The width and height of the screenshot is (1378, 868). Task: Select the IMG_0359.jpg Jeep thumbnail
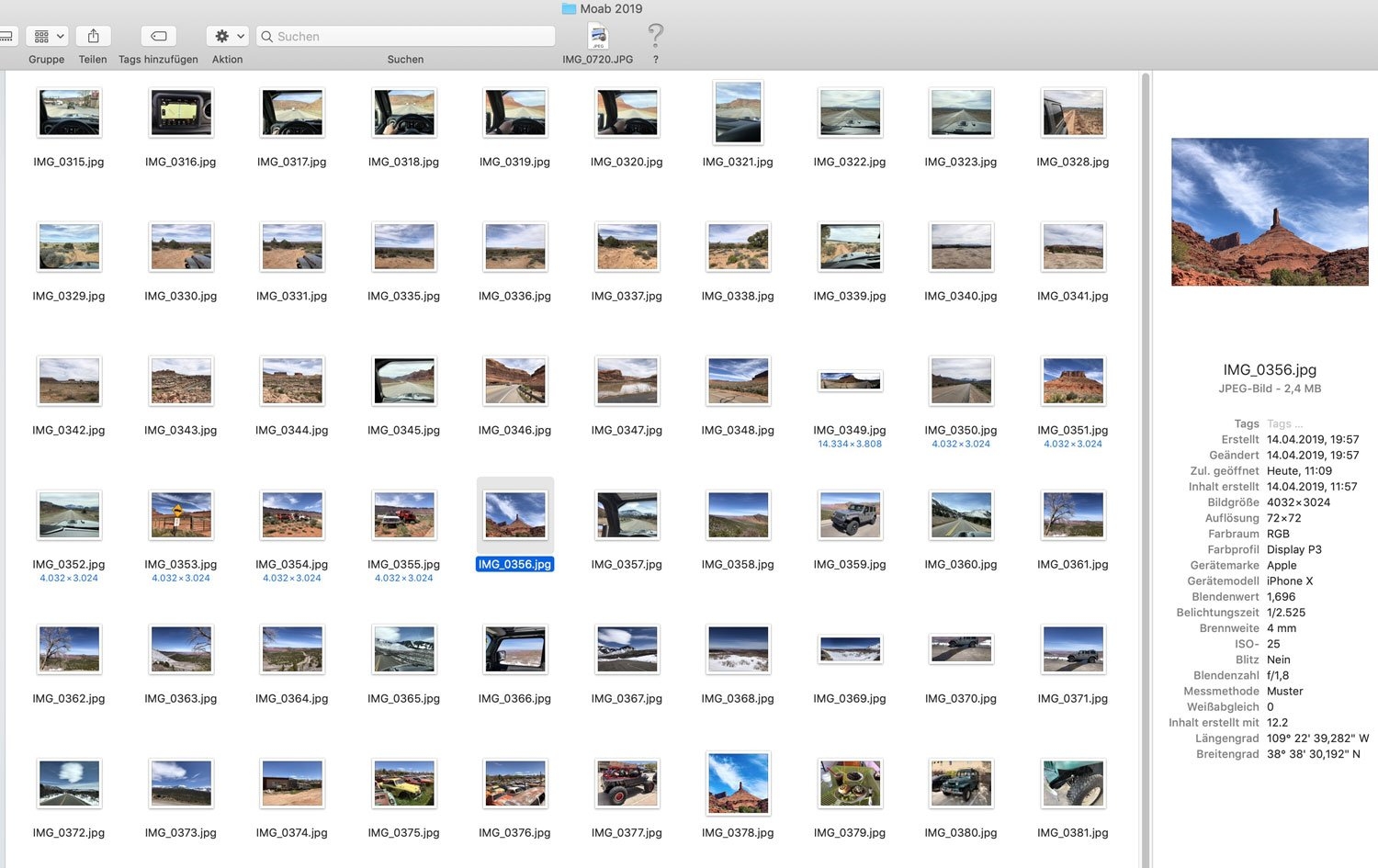click(x=850, y=514)
